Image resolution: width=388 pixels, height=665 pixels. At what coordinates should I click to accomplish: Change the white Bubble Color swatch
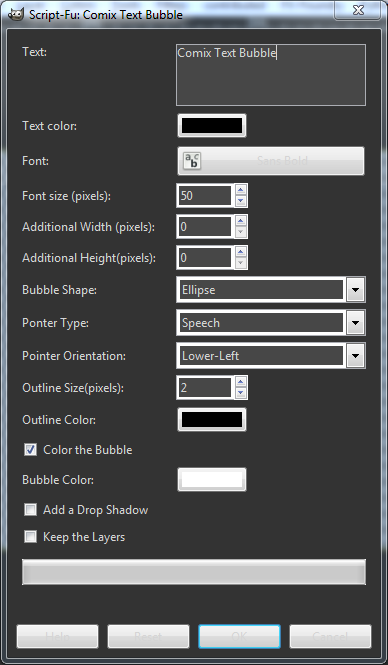[212, 480]
